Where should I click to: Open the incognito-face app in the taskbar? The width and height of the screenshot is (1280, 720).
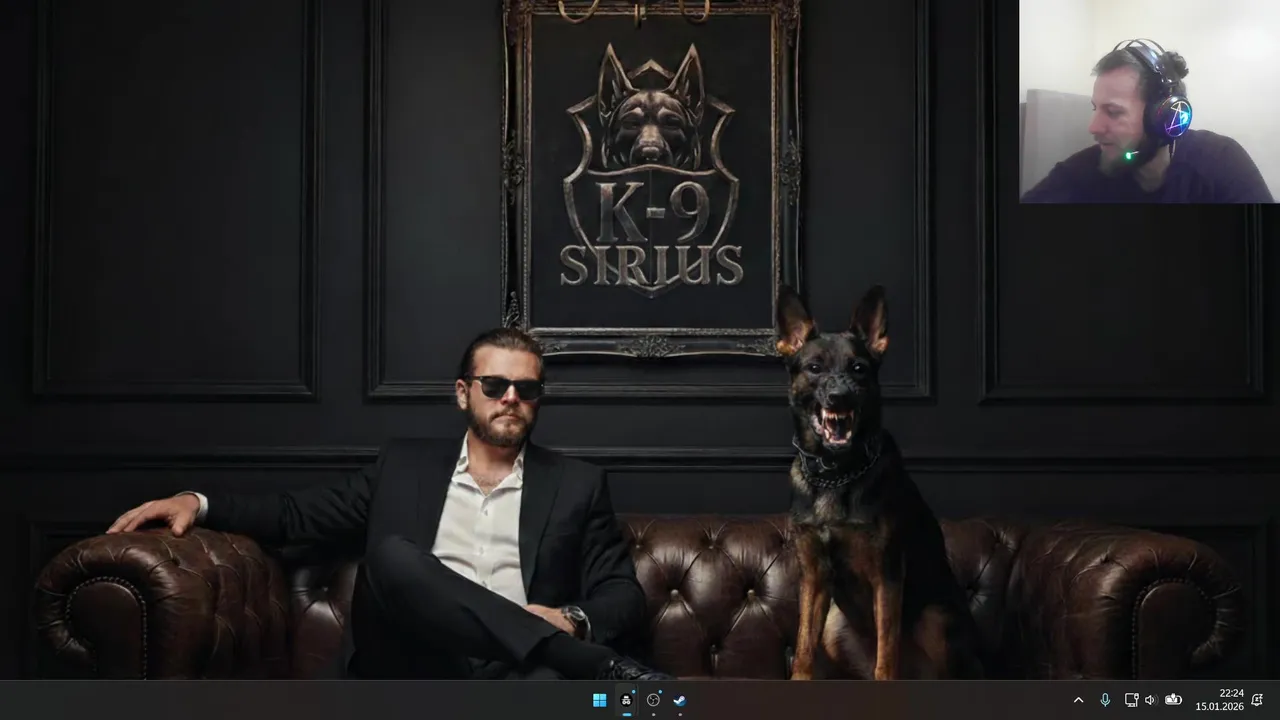tap(627, 700)
